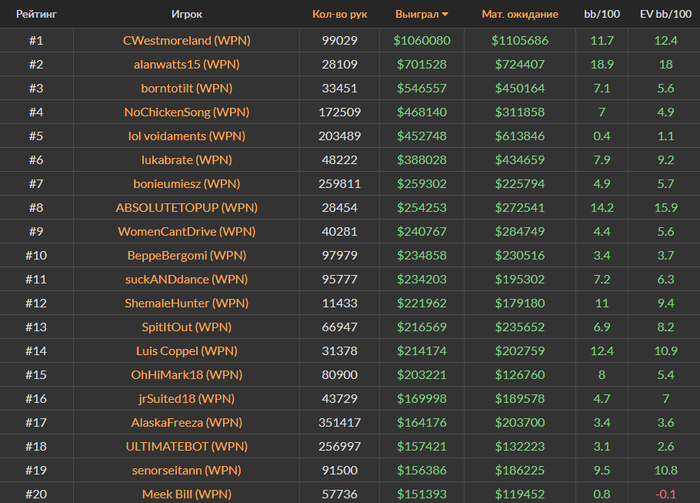Click winnings value $1060080
Image resolution: width=700 pixels, height=503 pixels.
[x=422, y=41]
